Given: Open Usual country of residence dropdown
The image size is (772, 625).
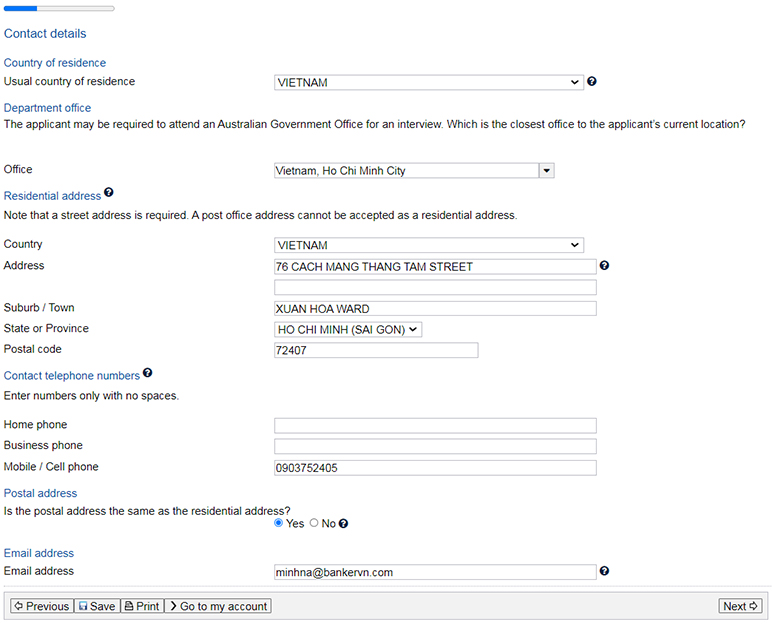Looking at the screenshot, I should [428, 82].
